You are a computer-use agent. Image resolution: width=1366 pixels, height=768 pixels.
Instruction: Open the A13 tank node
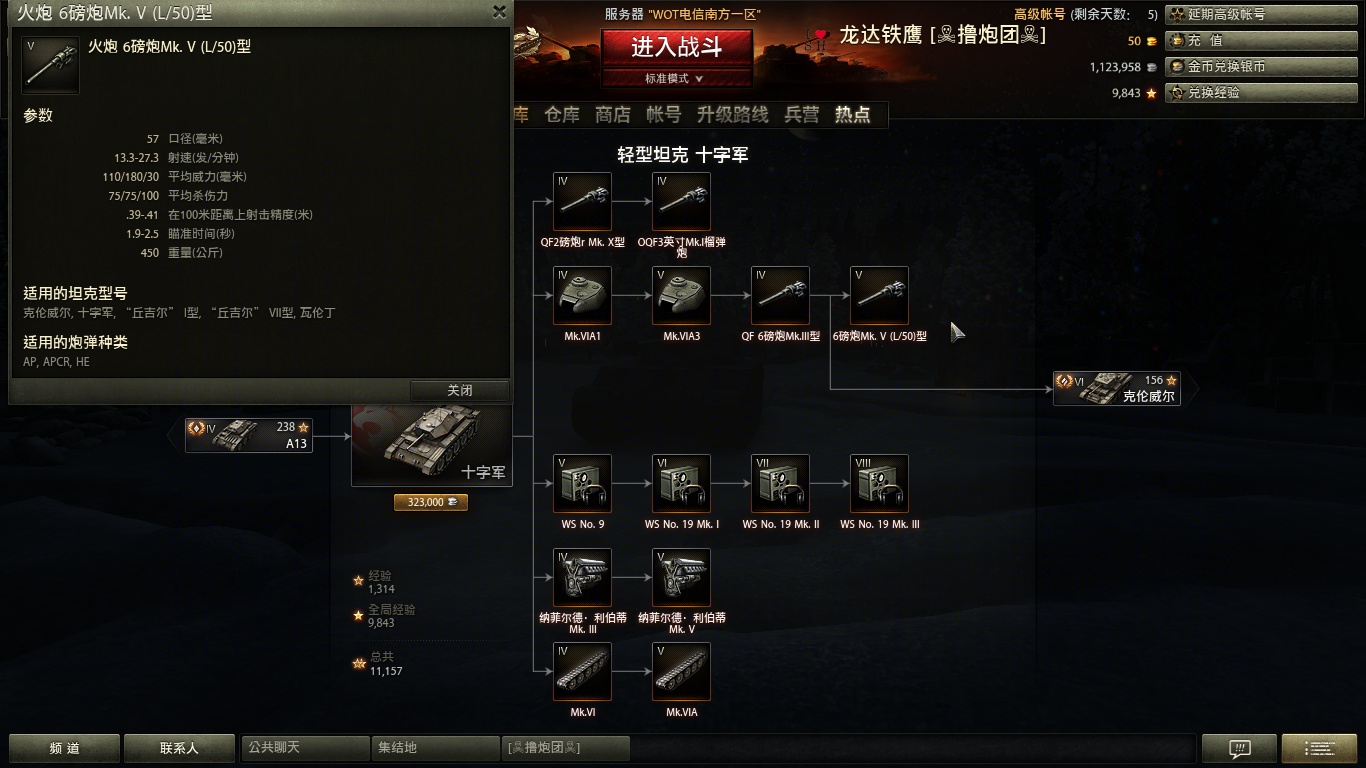[248, 435]
